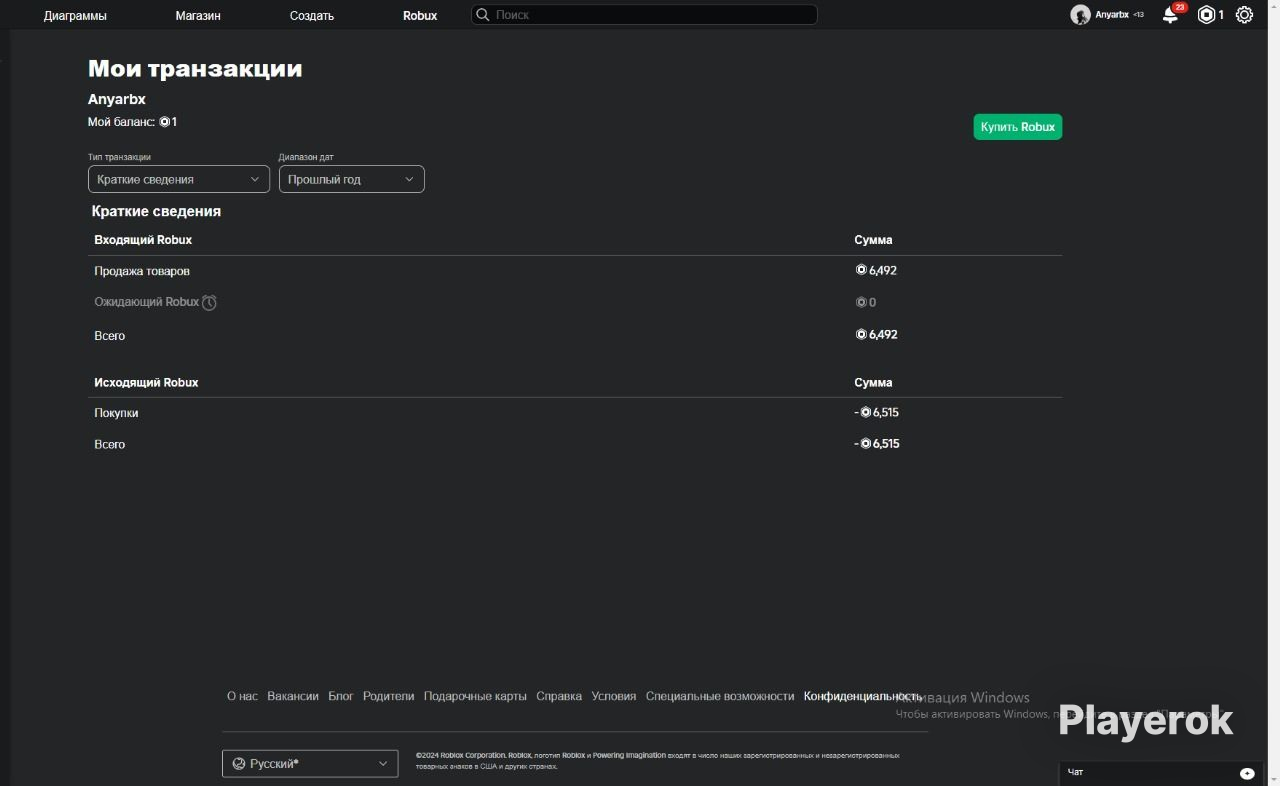Viewport: 1280px width, 786px height.
Task: Open the Специальные возможности footer link
Action: pyautogui.click(x=720, y=696)
